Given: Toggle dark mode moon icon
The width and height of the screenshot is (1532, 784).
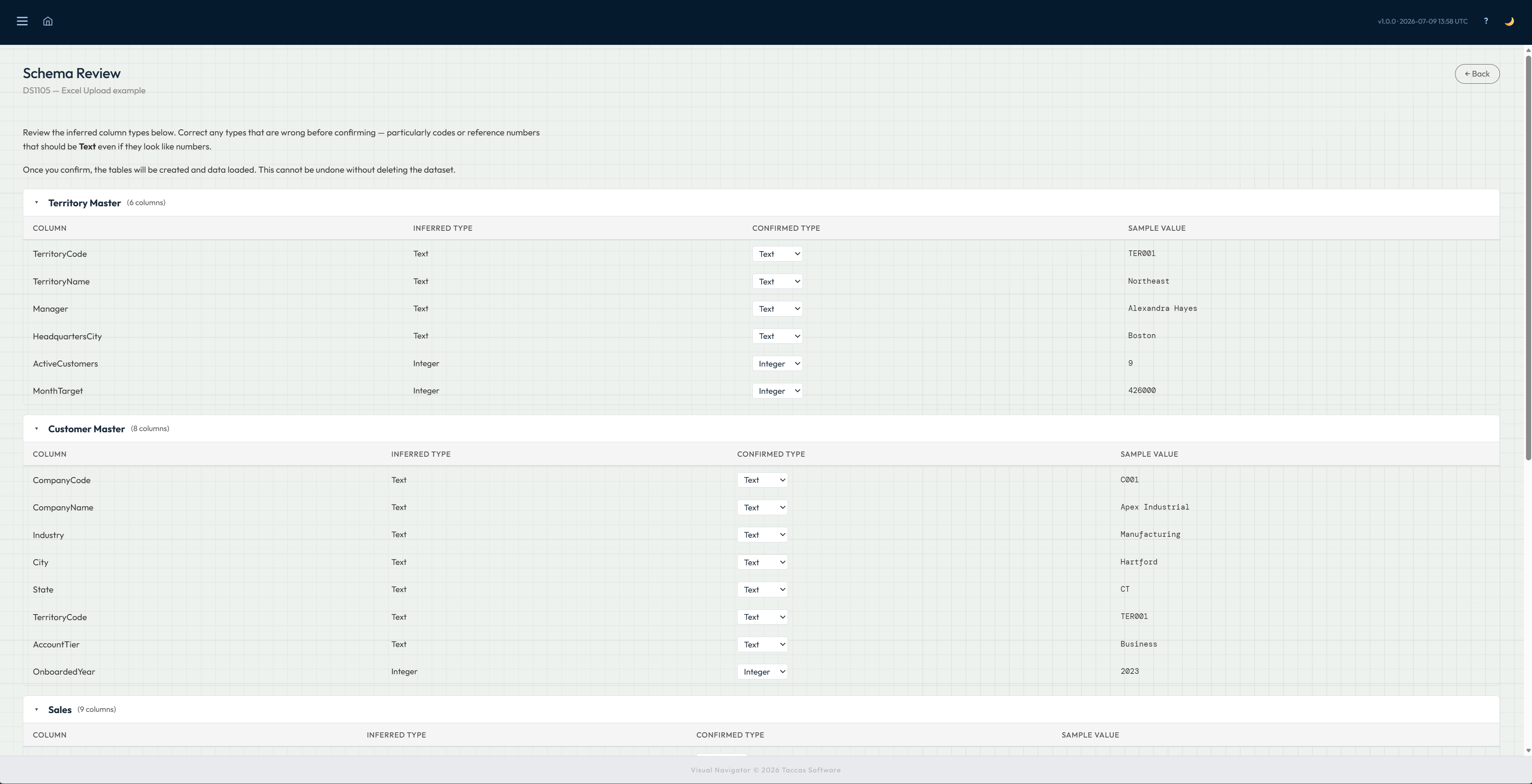Looking at the screenshot, I should tap(1509, 21).
